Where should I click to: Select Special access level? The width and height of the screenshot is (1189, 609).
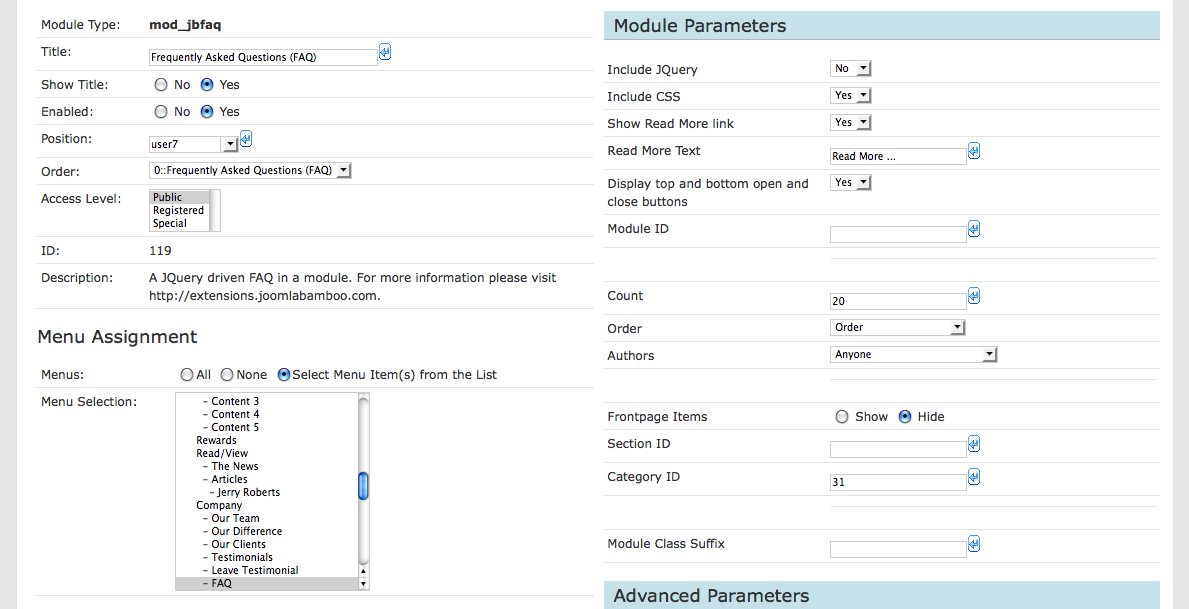pyautogui.click(x=179, y=224)
